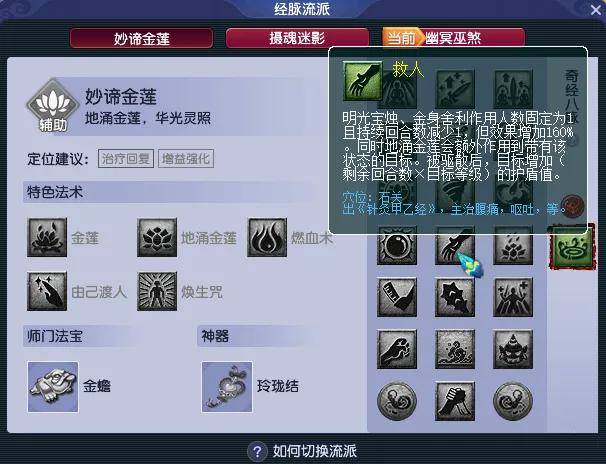Screen dimensions: 606x464
Task: Select the demon mask meridian node
Action: [513, 349]
